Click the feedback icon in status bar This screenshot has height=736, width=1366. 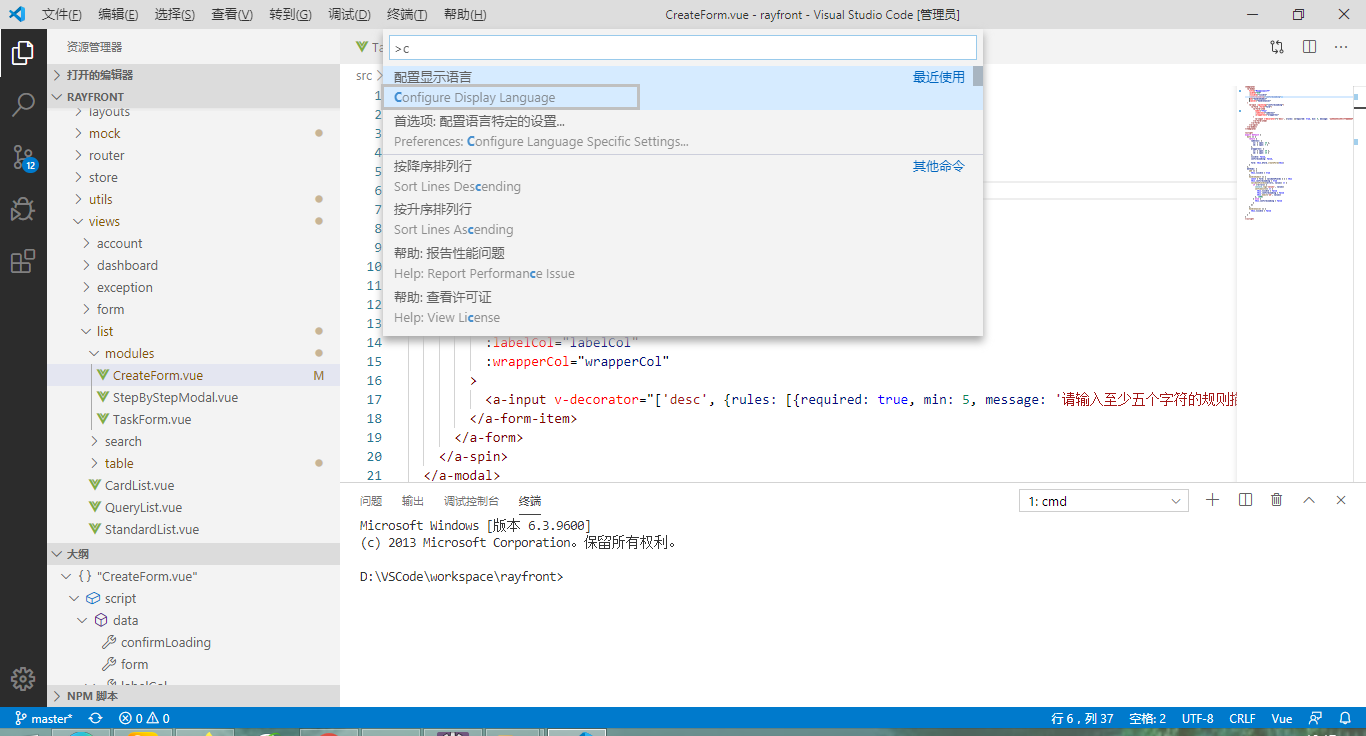click(x=1316, y=718)
